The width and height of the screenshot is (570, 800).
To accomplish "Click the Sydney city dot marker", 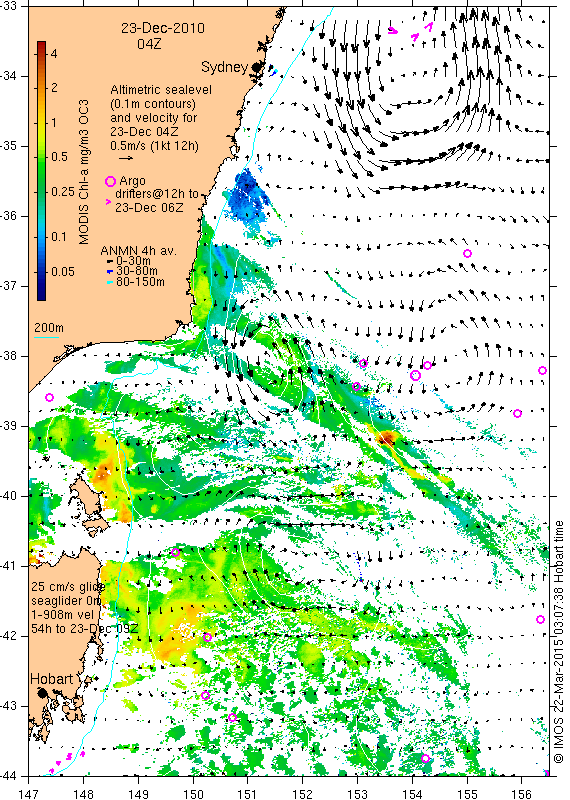I will [256, 67].
